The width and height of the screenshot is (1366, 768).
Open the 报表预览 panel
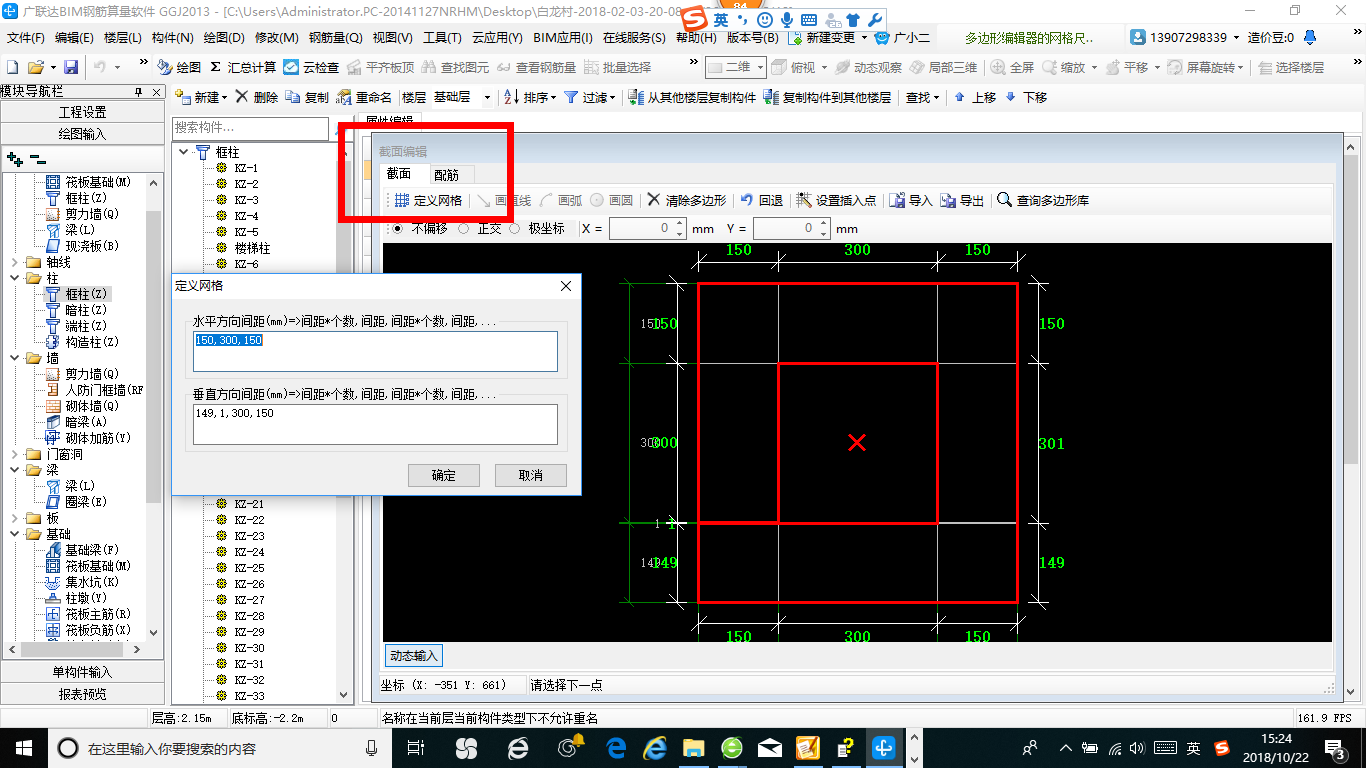(x=82, y=694)
